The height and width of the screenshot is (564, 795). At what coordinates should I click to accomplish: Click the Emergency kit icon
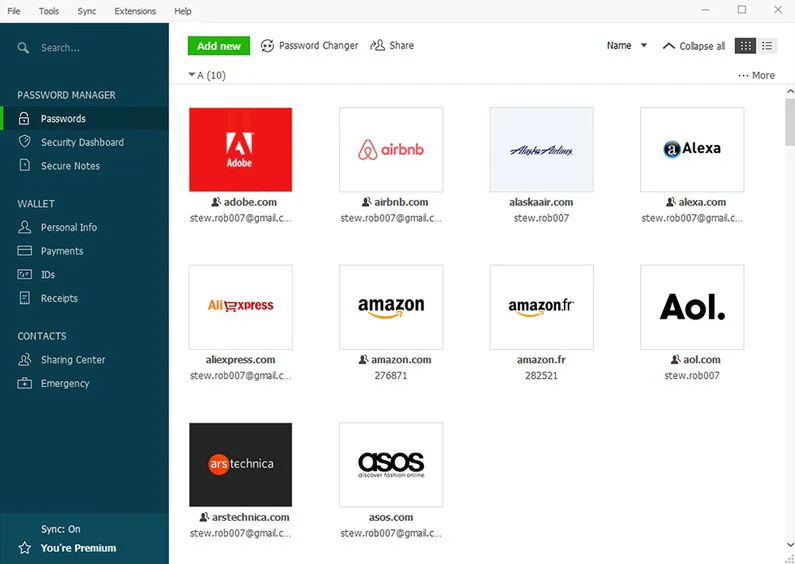coord(24,383)
